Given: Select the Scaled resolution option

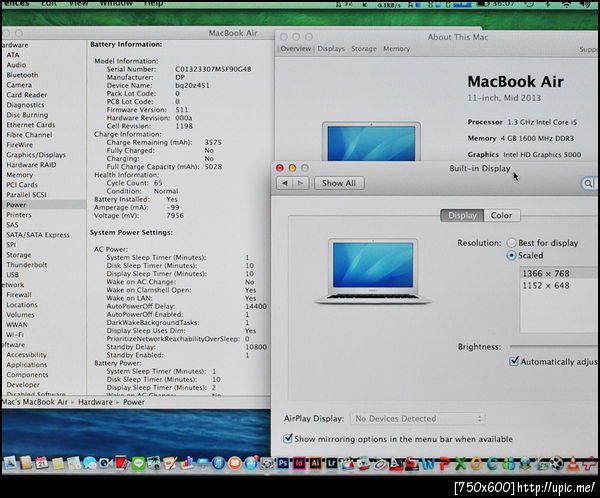Looking at the screenshot, I should 511,255.
